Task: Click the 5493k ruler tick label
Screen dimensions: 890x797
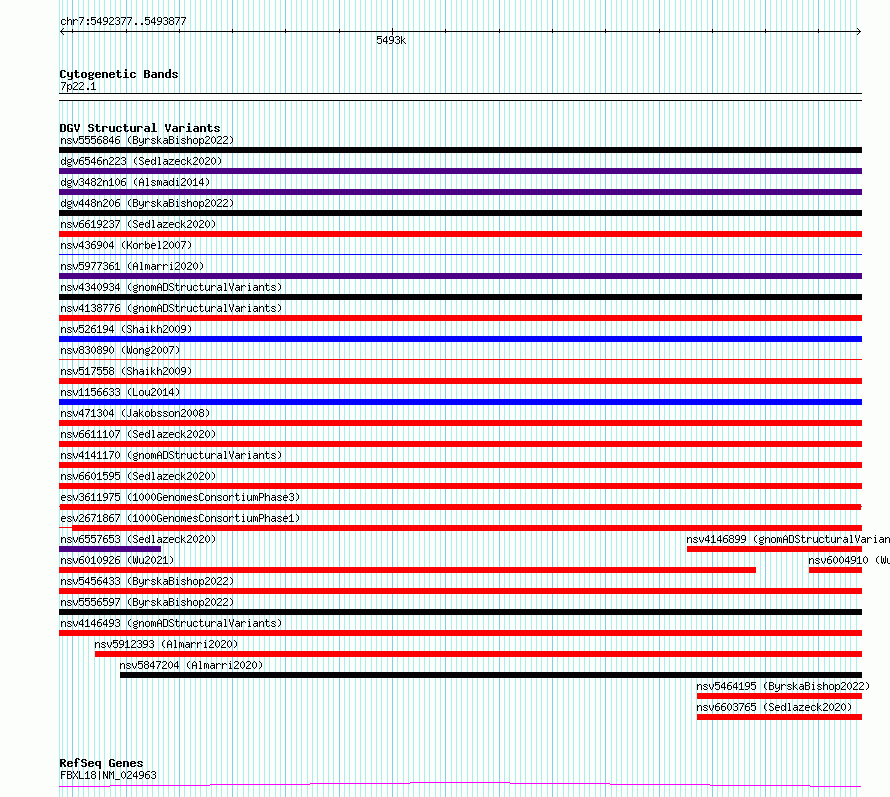Action: (x=391, y=40)
